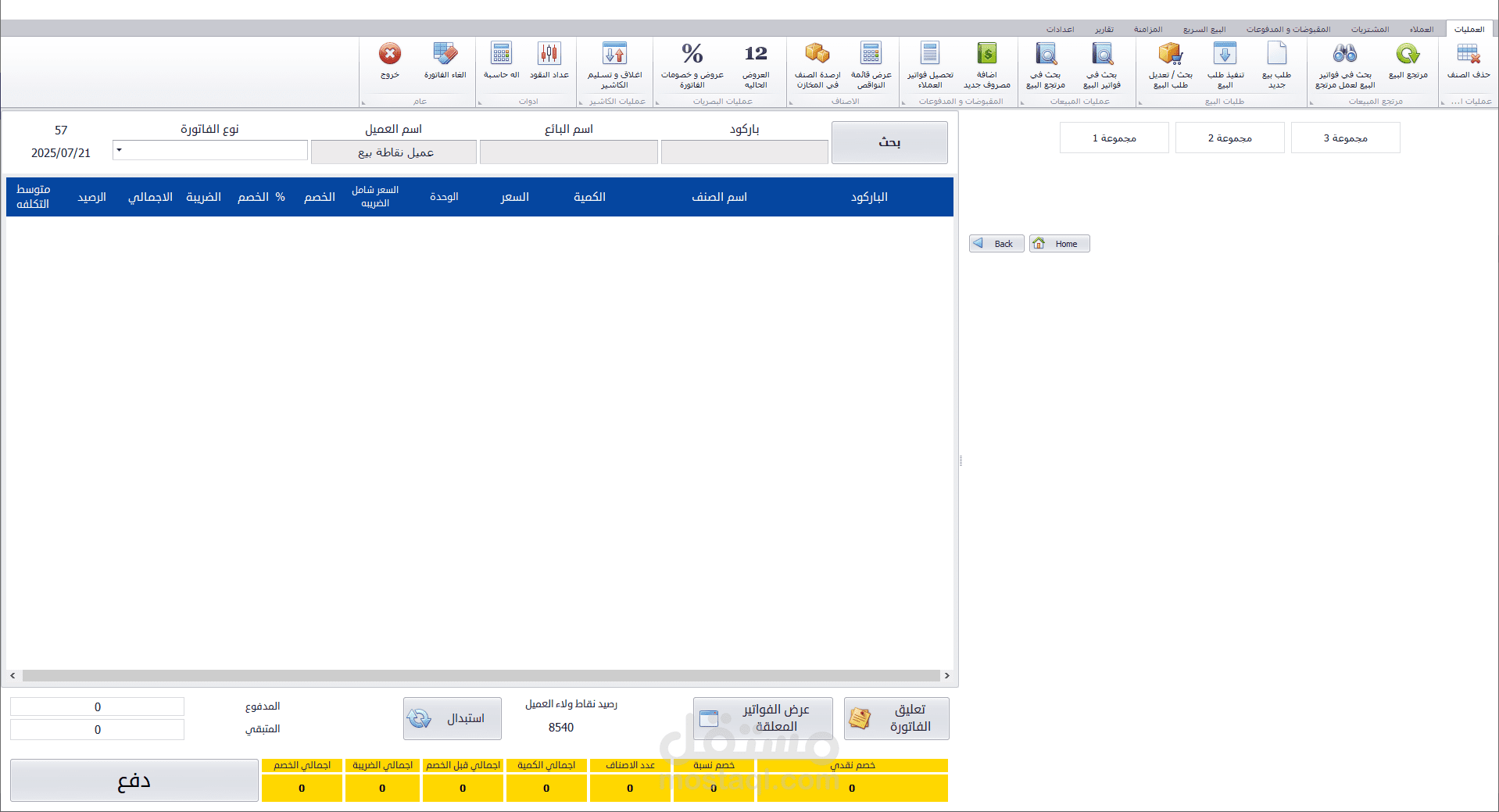The height and width of the screenshot is (812, 1499).
Task: Show suspended invoices (عرض الفواتير المعلقة)
Action: point(763,718)
